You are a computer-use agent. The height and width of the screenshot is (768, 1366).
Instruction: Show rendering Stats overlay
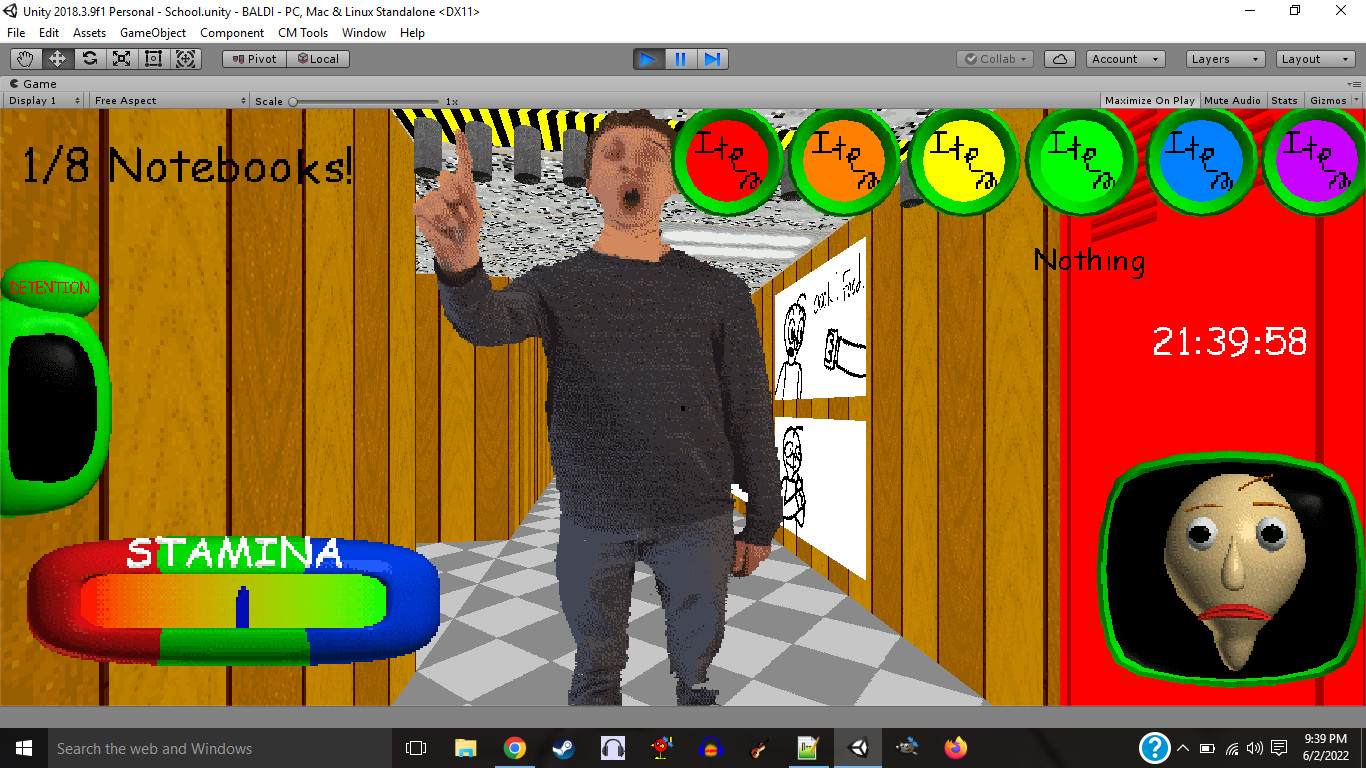[1285, 100]
